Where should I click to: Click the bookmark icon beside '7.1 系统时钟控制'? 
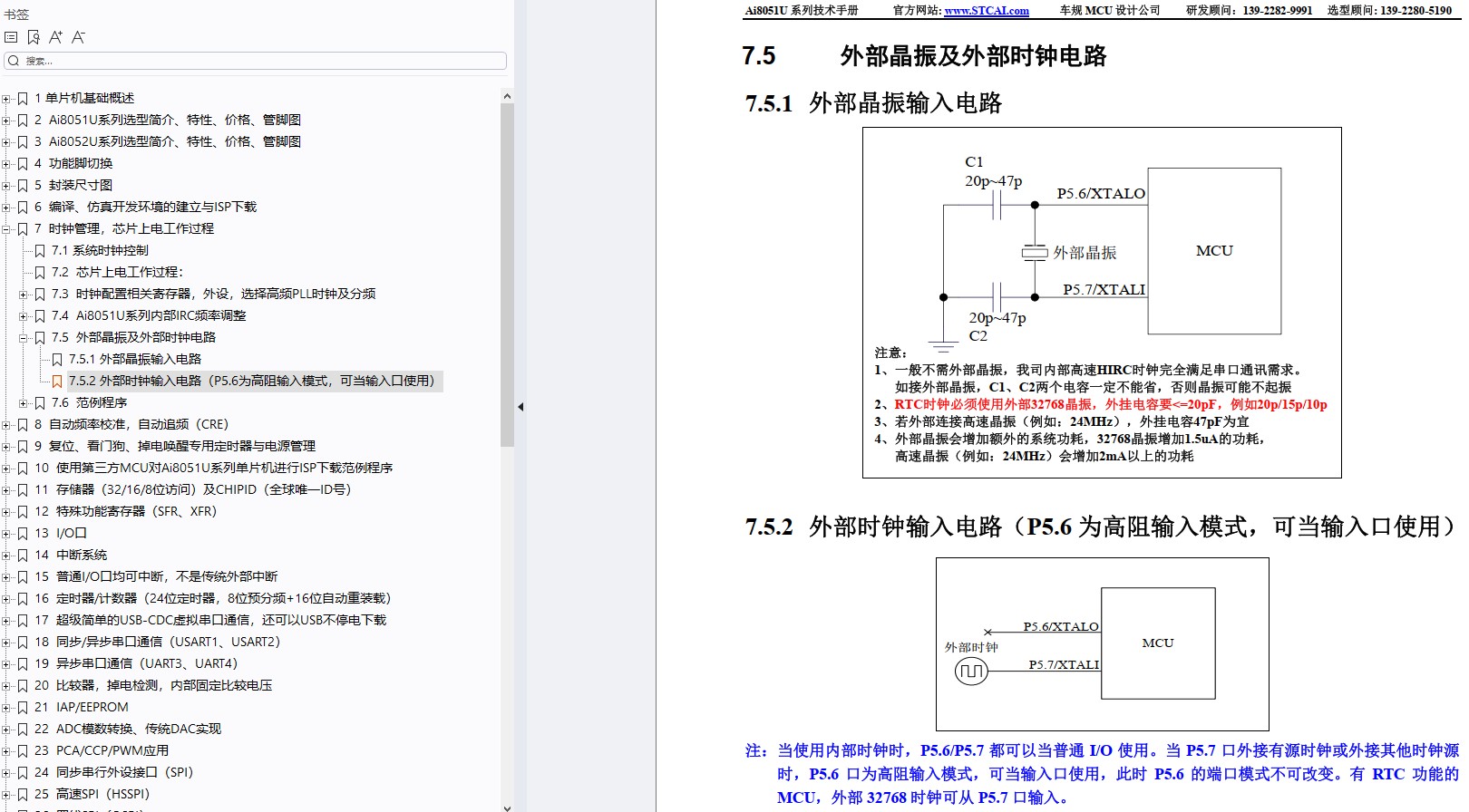pyautogui.click(x=40, y=250)
